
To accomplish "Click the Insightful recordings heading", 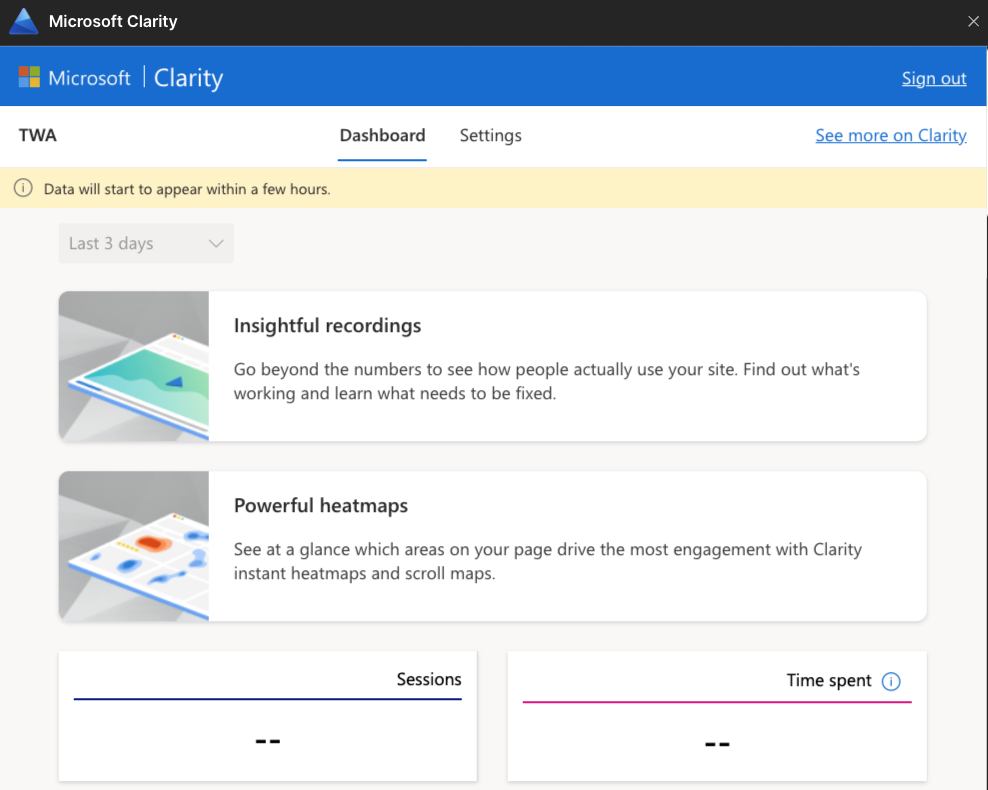I will (327, 326).
